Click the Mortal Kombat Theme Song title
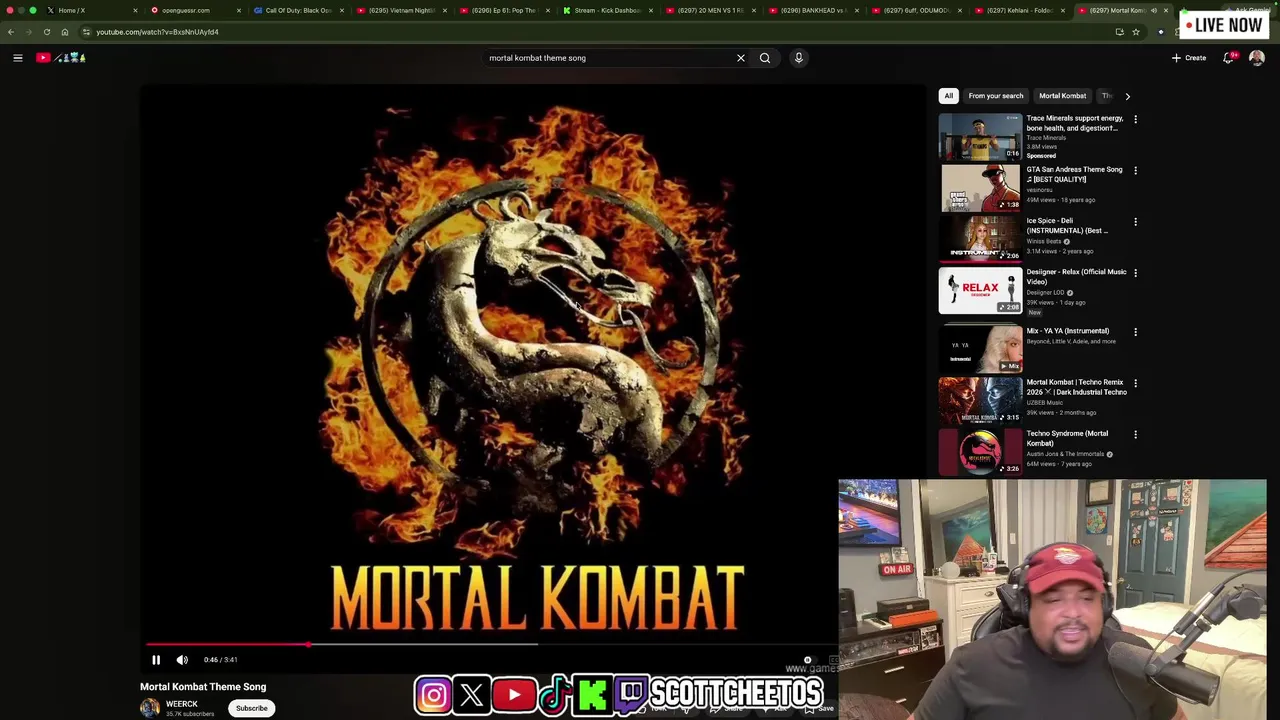Screen dimensions: 1280x720 click(203, 687)
